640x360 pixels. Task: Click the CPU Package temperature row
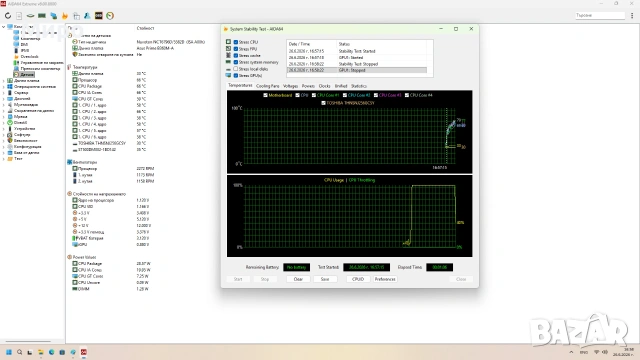109,86
